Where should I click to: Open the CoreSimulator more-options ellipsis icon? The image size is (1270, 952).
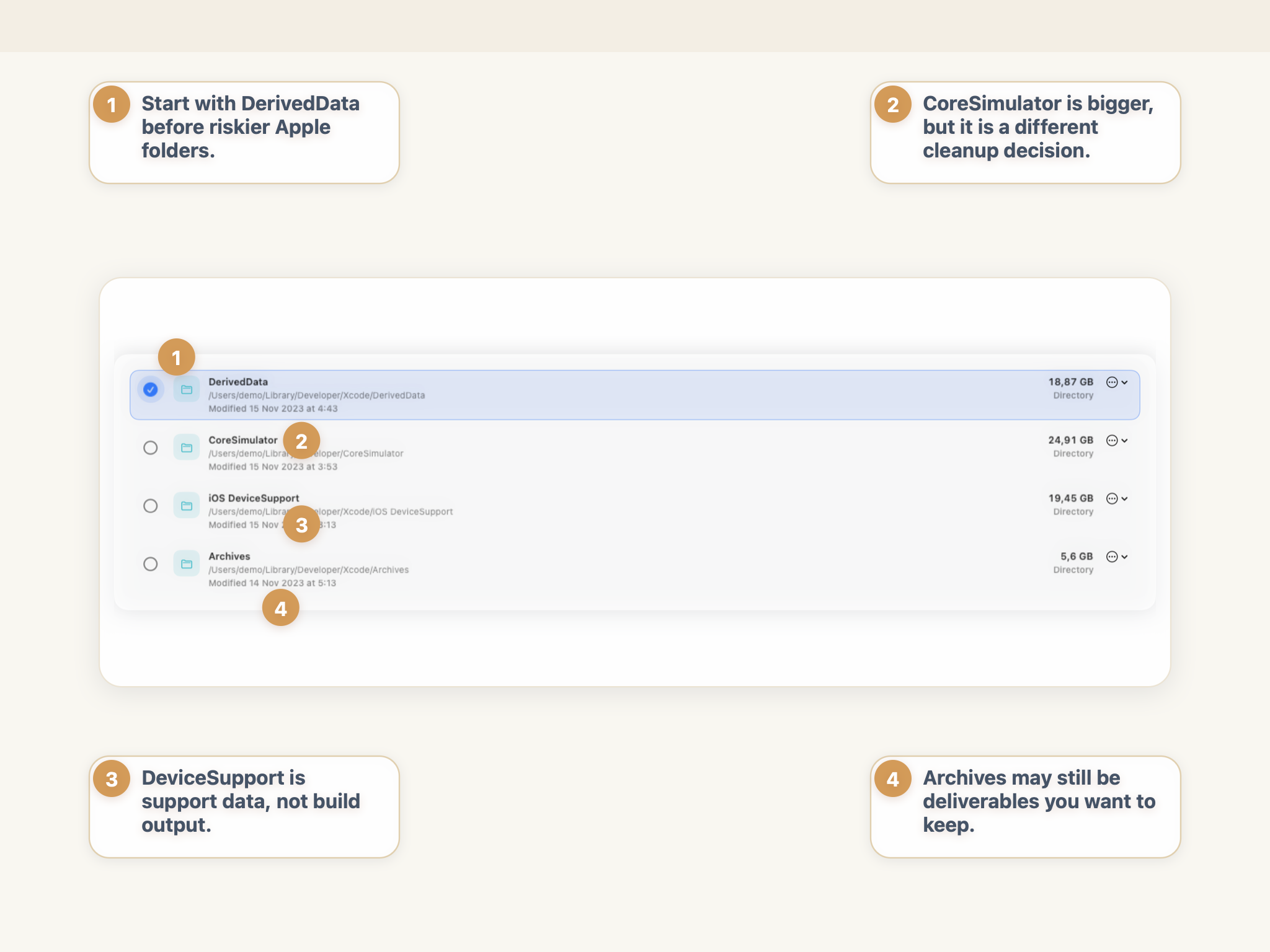(1112, 441)
